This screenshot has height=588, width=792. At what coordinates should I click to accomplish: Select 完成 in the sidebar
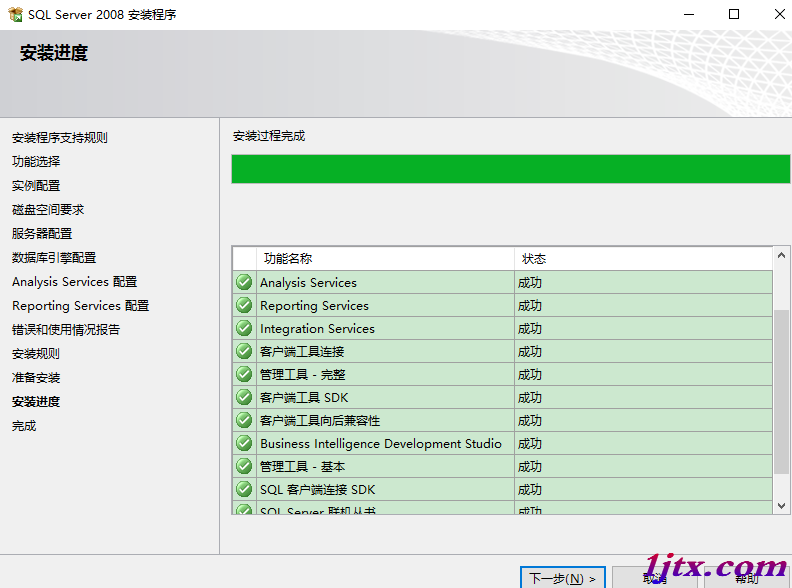(x=24, y=426)
